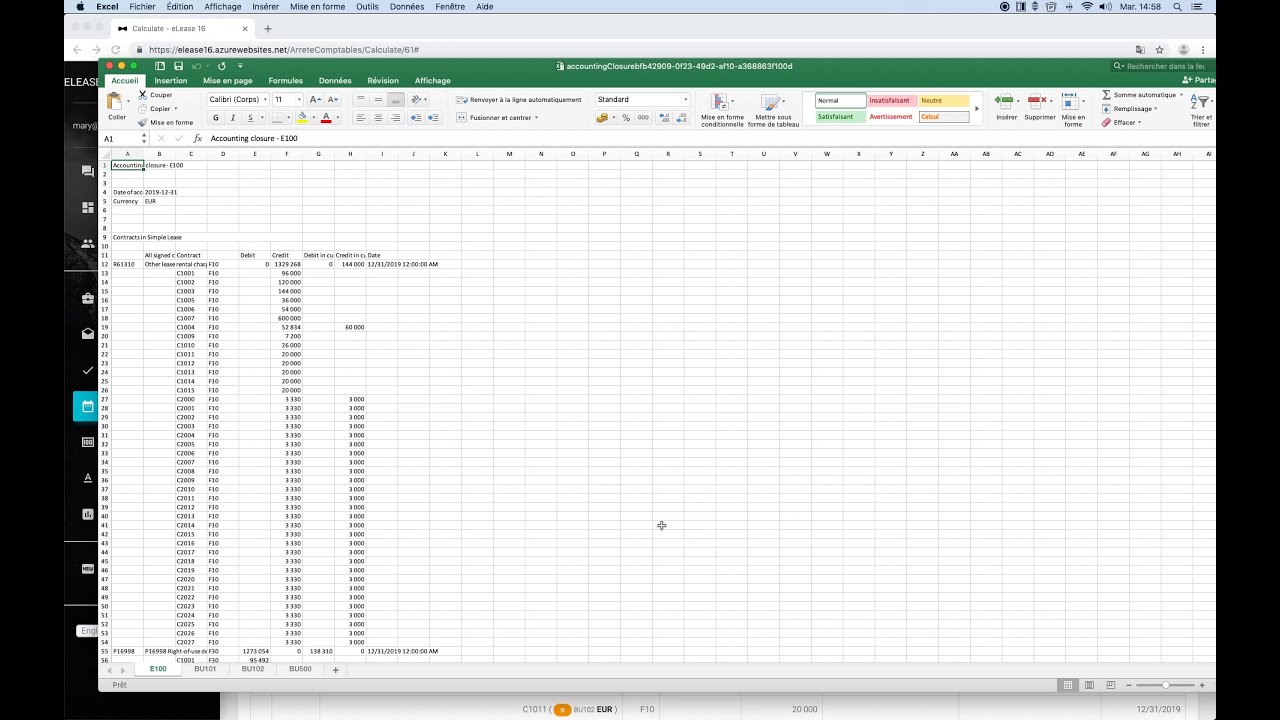This screenshot has height=720, width=1280.
Task: Open Fichier in macOS menu bar
Action: (x=142, y=6)
